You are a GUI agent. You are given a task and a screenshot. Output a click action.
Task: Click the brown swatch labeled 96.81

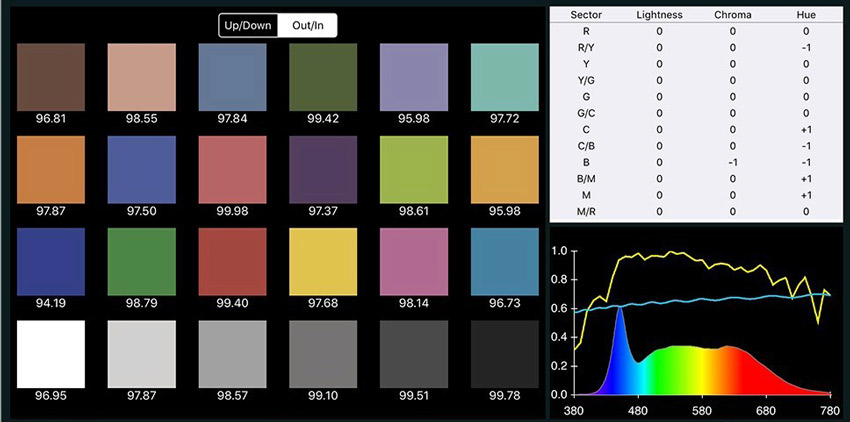(51, 78)
